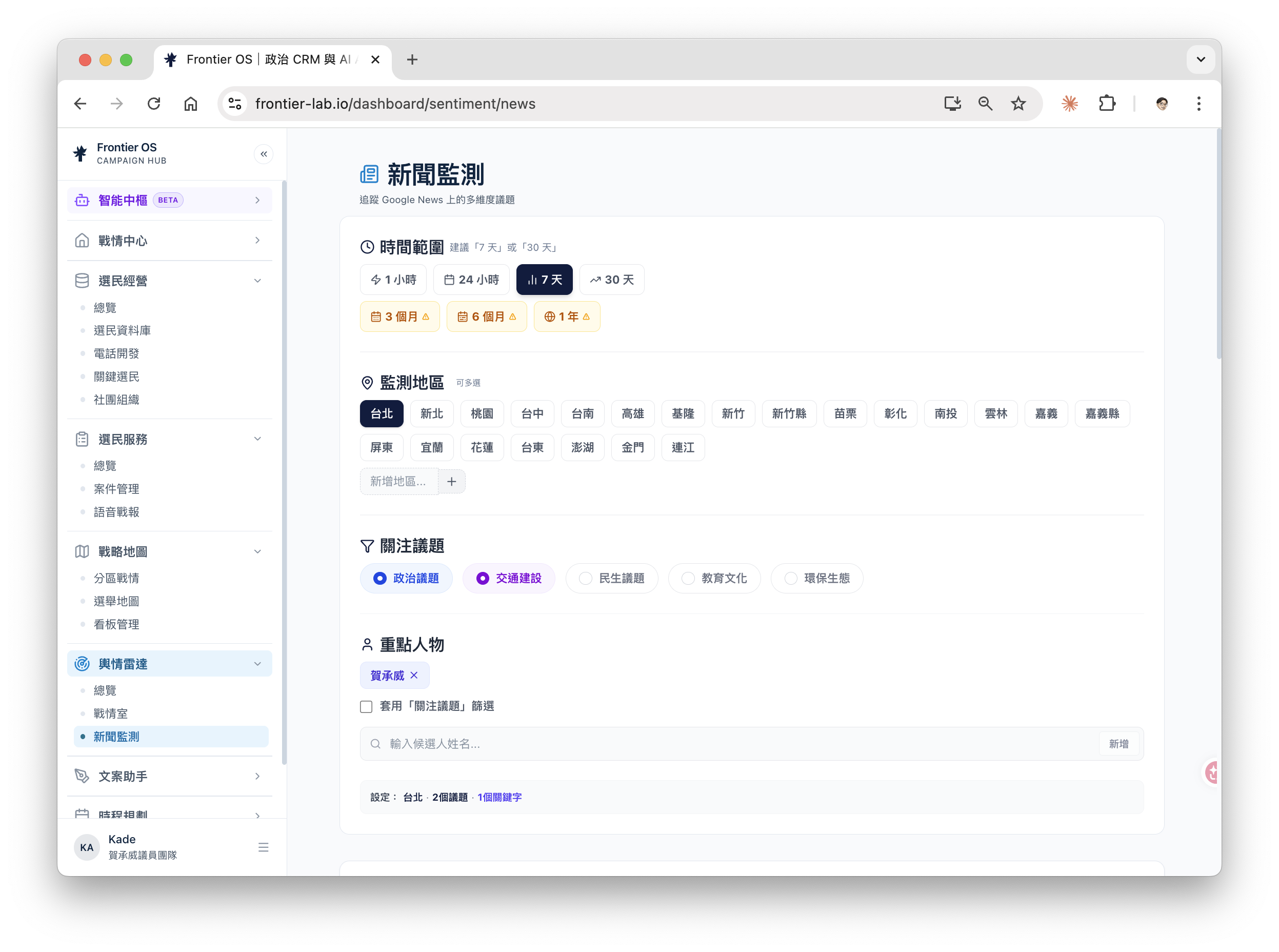Open 戰情室 under 輿情雷達

[x=111, y=713]
